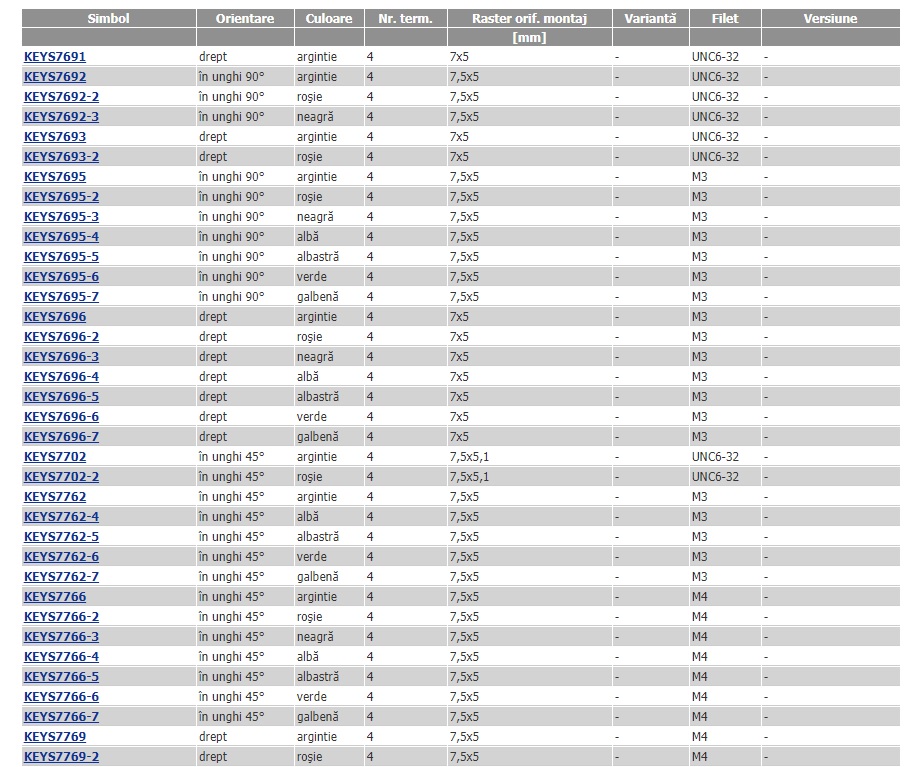
Task: Click the Raster orif. montaj header
Action: pos(528,19)
